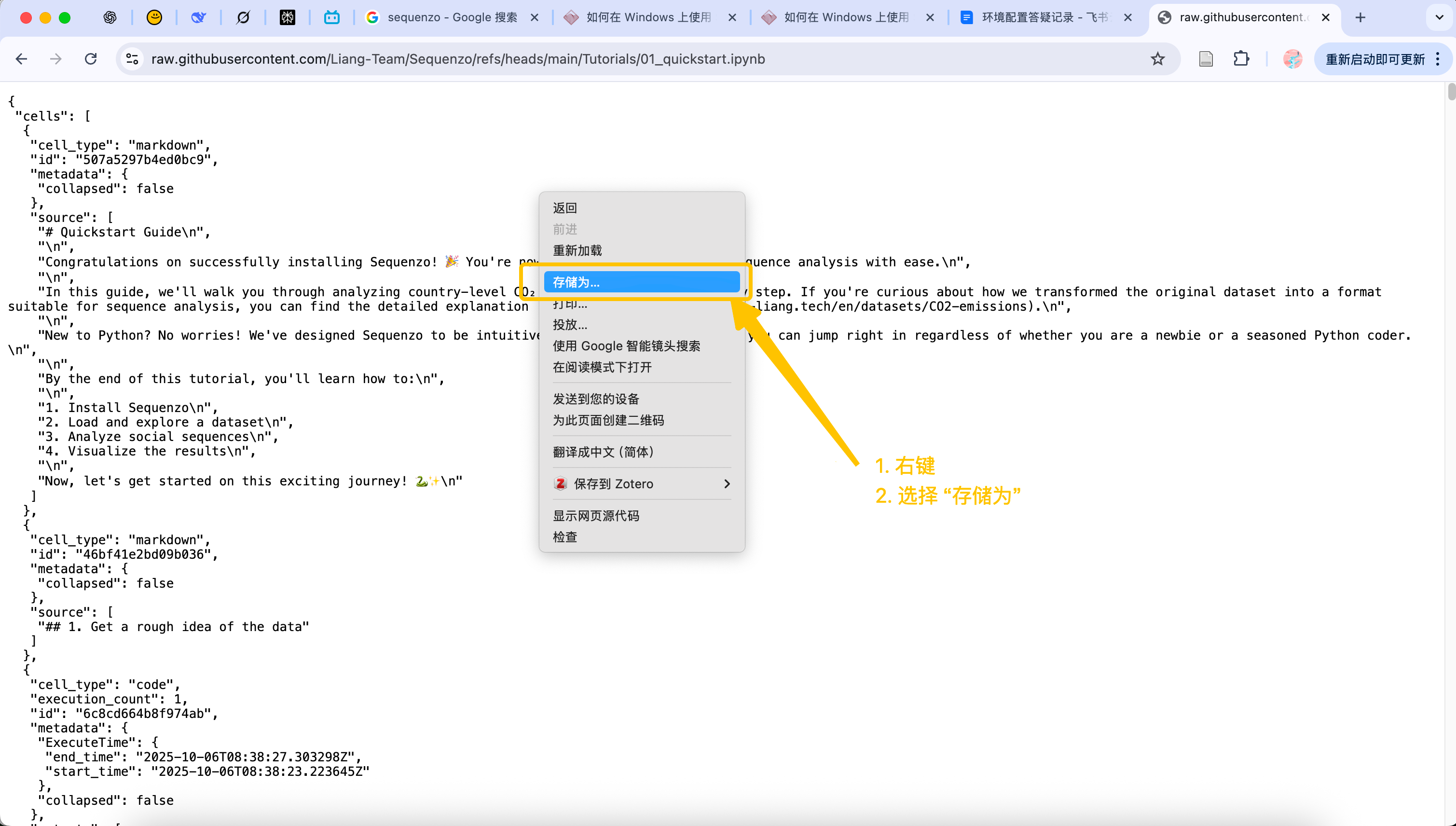
Task: Expand the tab search dropdown chevron
Action: (1439, 17)
